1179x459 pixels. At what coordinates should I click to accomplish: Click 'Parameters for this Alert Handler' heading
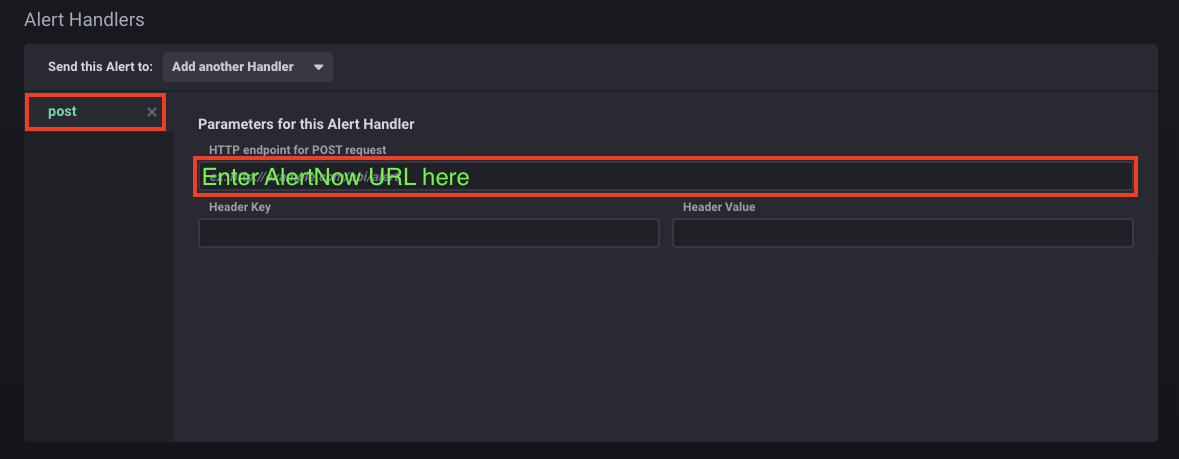click(x=306, y=124)
